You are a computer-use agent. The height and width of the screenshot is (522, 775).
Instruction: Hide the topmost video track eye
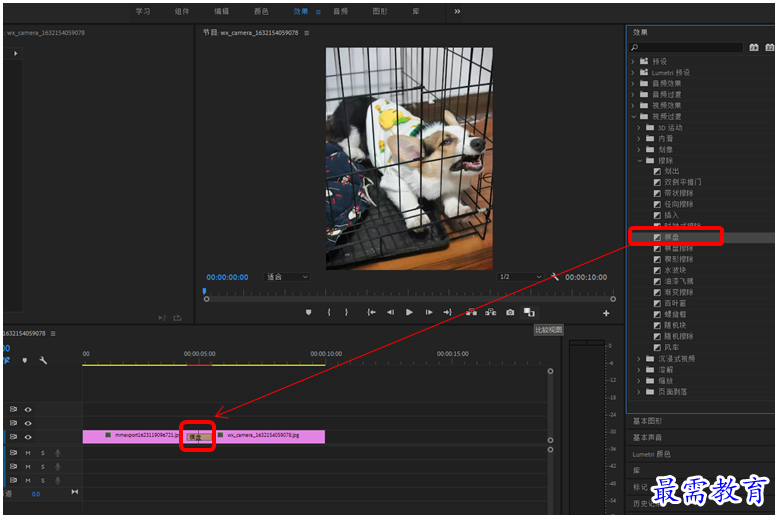[28, 409]
